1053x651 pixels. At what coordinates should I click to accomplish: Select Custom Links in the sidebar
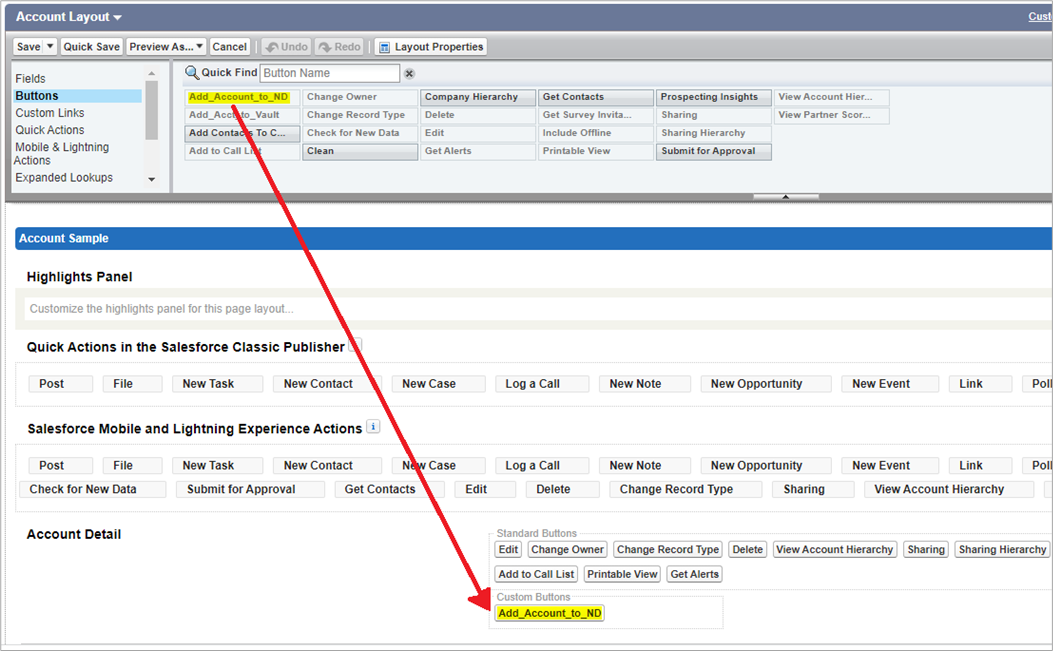point(49,112)
